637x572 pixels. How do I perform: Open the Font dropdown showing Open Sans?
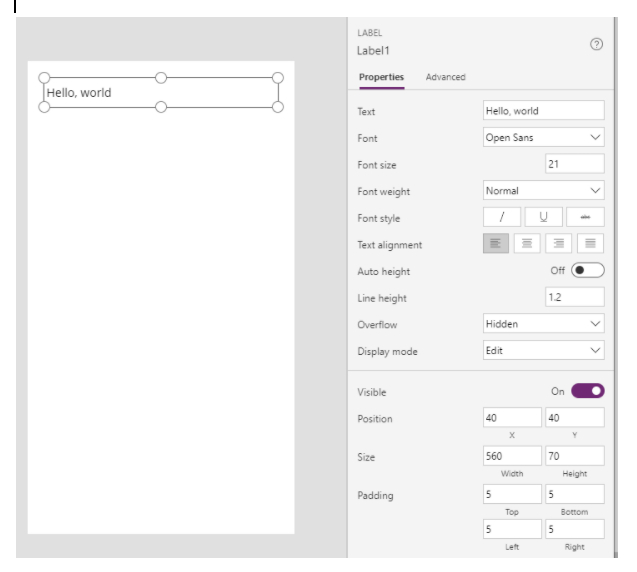544,137
